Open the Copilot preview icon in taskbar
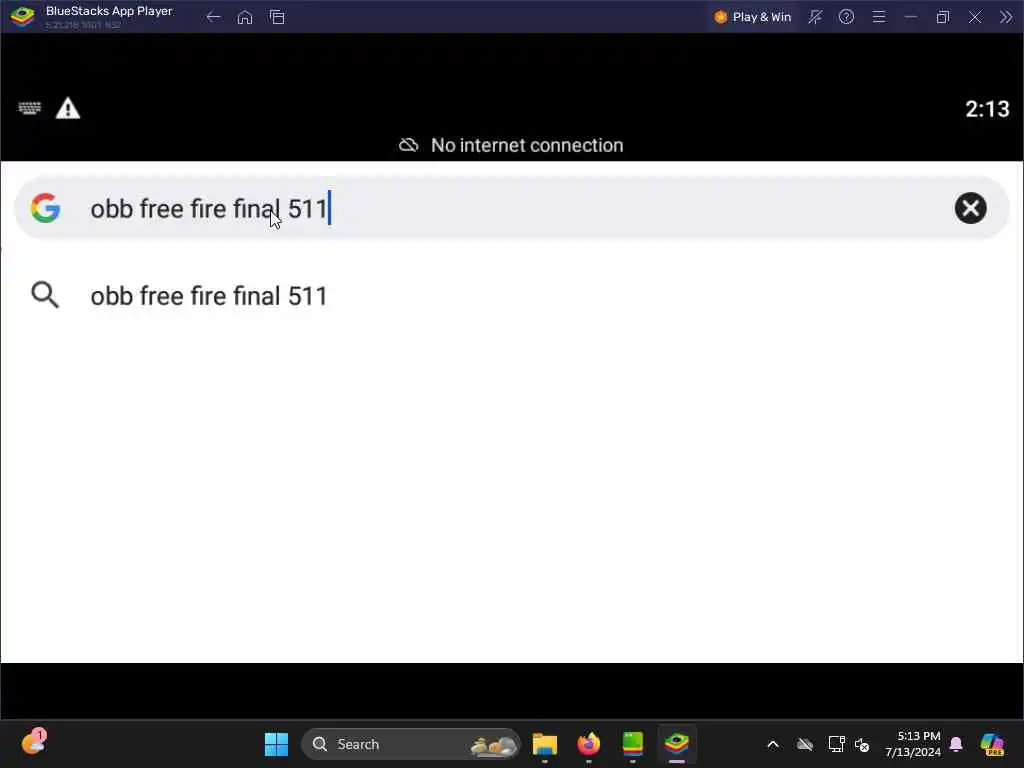Image resolution: width=1024 pixels, height=768 pixels. 992,744
